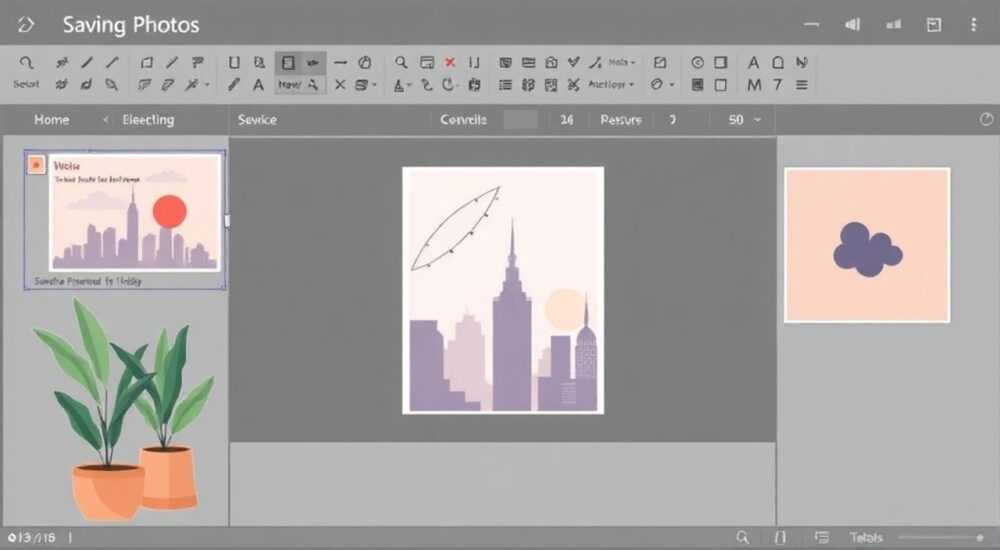Click the New button in the toolbar
Image resolution: width=1000 pixels, height=550 pixels.
coord(290,84)
